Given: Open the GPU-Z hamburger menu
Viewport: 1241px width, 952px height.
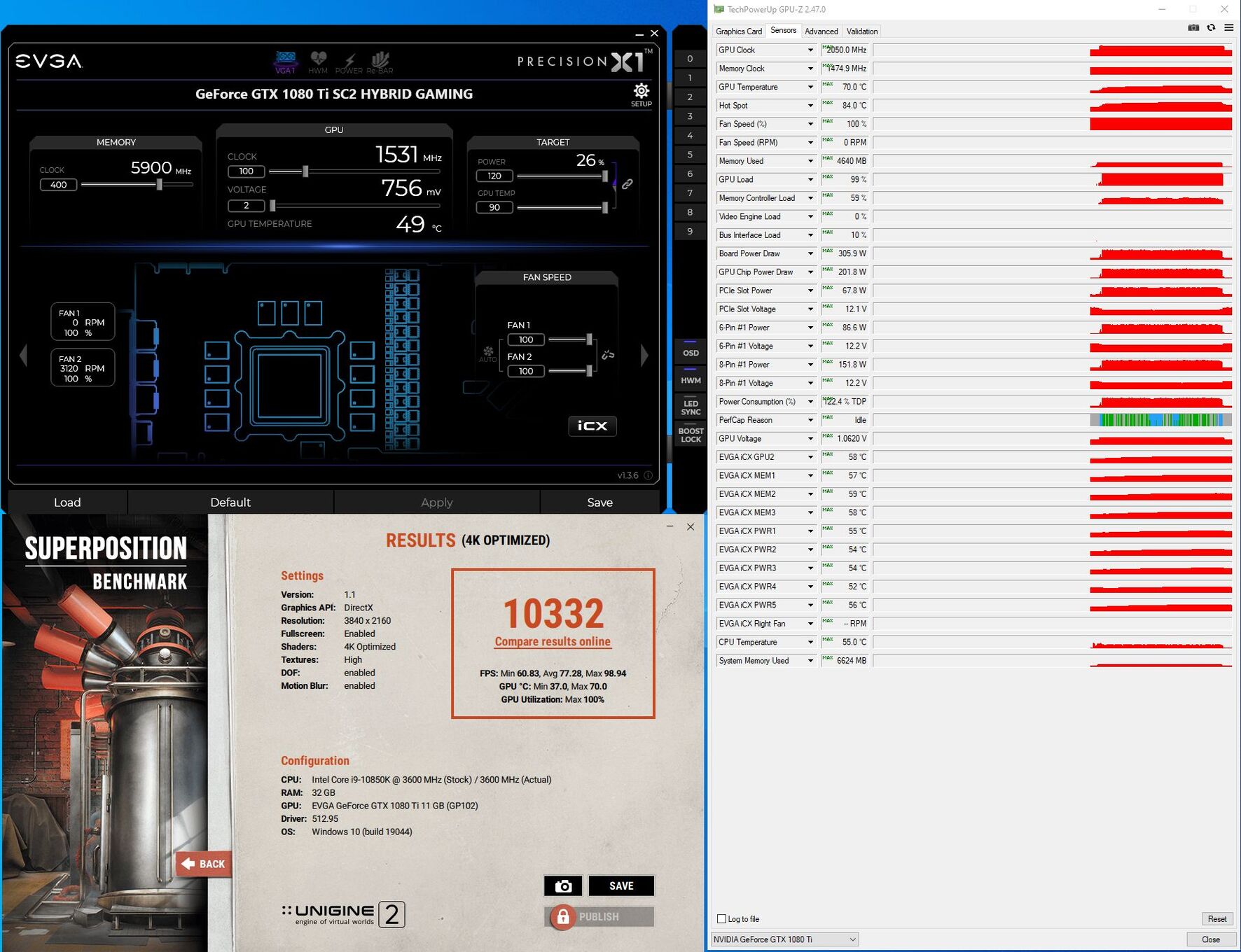Looking at the screenshot, I should click(x=1228, y=28).
